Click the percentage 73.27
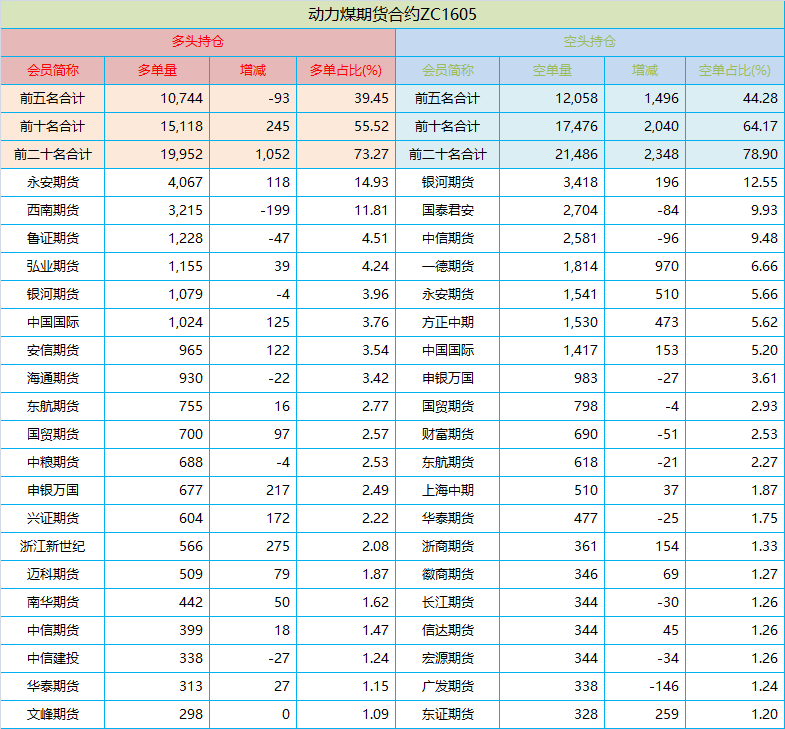The height and width of the screenshot is (729, 785). (371, 154)
